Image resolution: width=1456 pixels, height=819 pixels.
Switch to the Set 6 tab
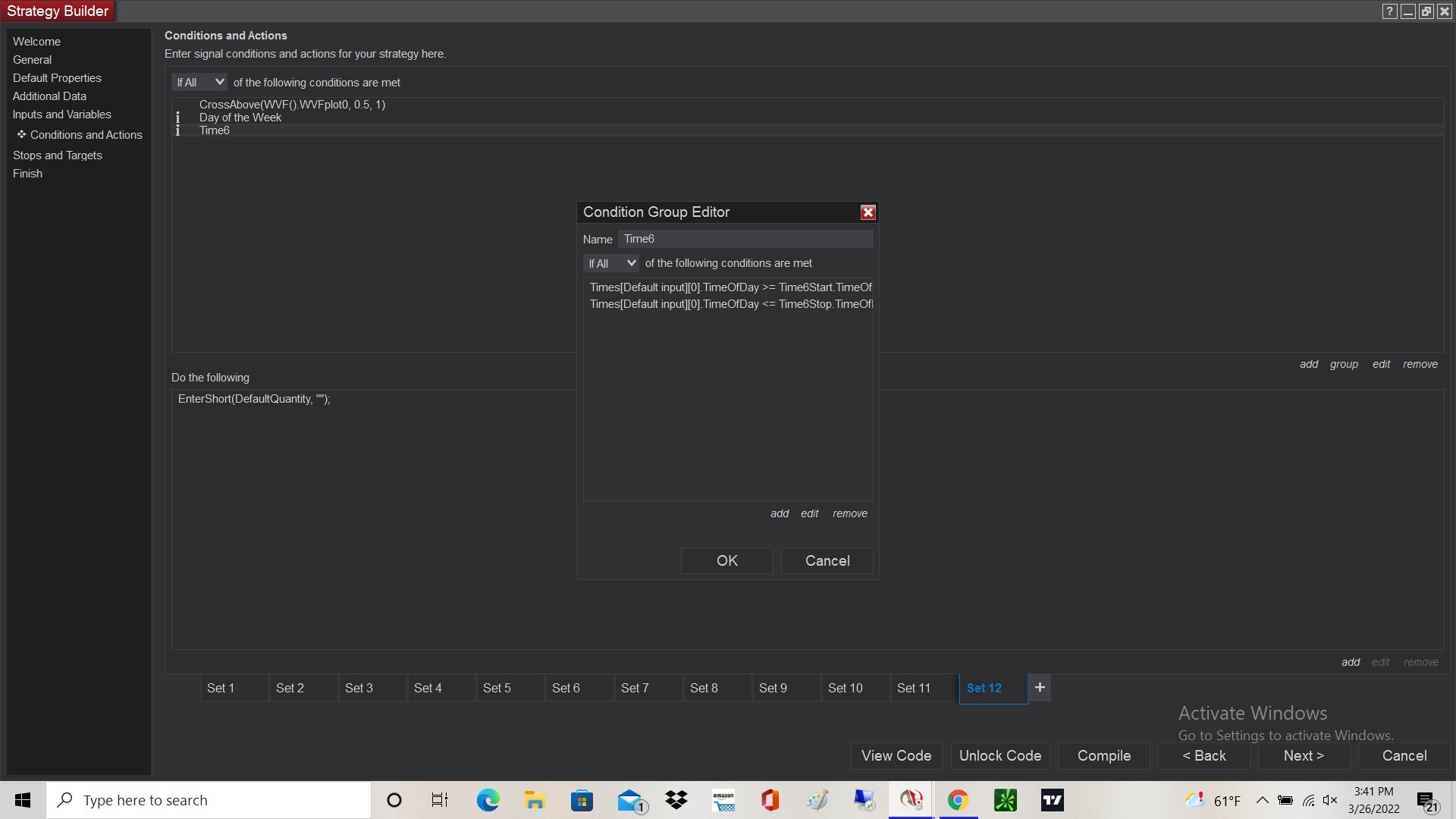coord(566,688)
